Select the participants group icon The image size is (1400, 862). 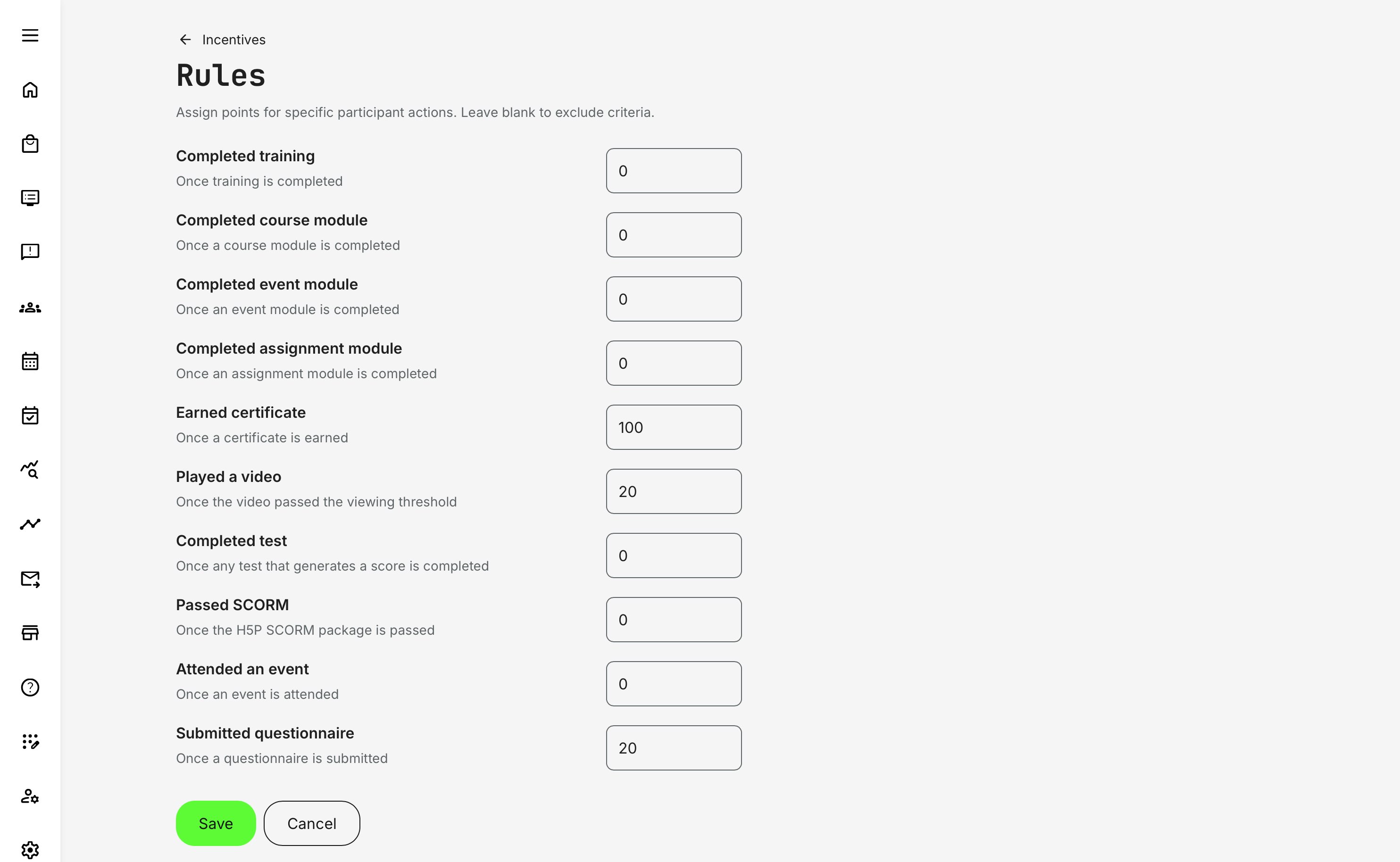(x=29, y=307)
